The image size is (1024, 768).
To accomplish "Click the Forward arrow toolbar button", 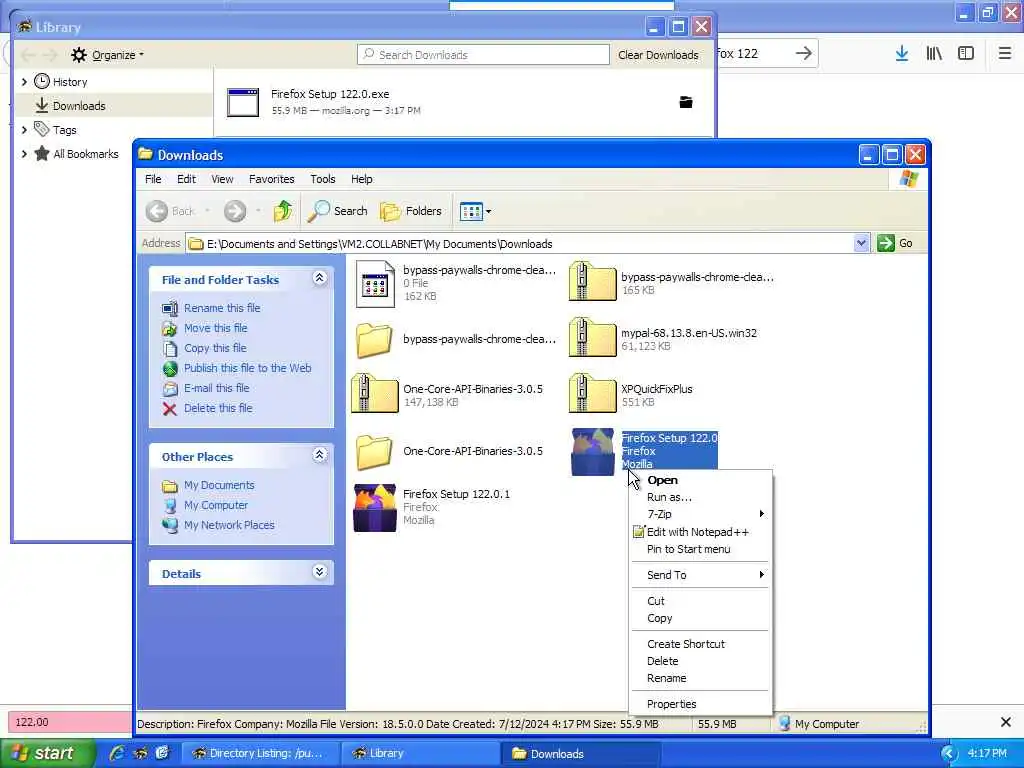I will pyautogui.click(x=234, y=211).
